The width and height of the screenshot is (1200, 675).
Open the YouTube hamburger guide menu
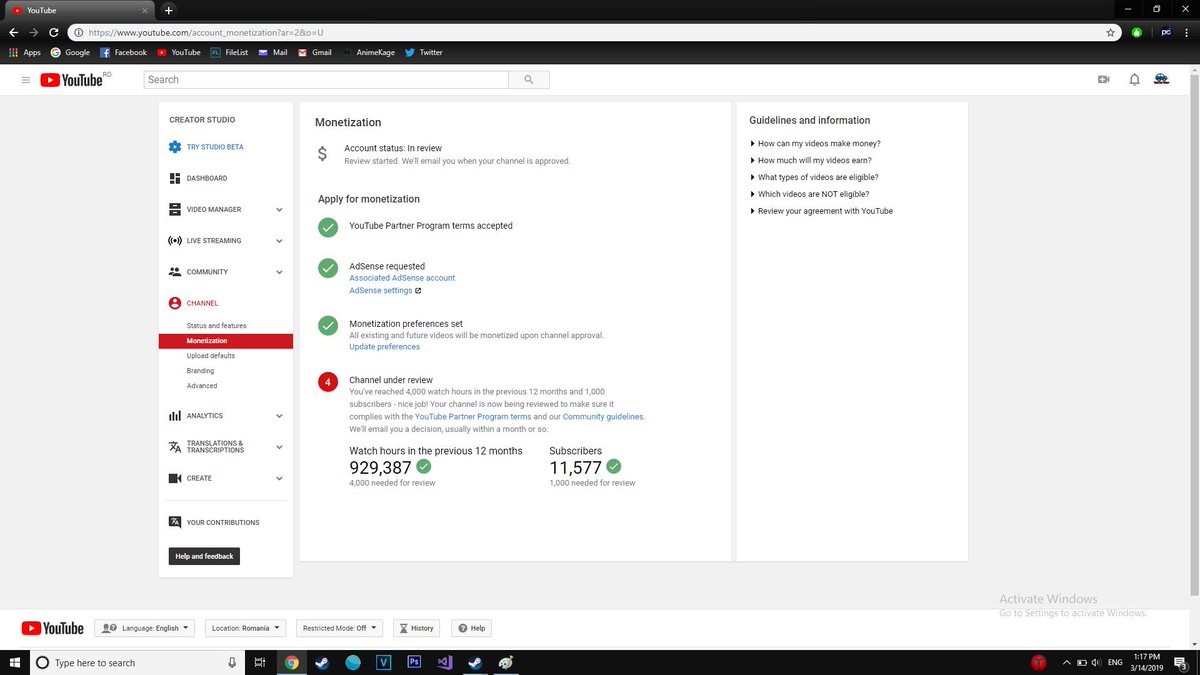(26, 80)
